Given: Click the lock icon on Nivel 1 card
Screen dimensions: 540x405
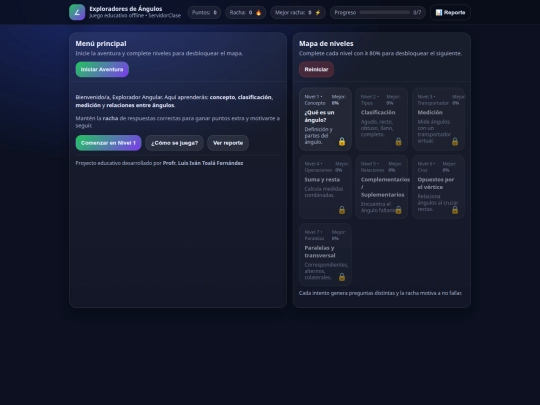Looking at the screenshot, I should point(342,142).
